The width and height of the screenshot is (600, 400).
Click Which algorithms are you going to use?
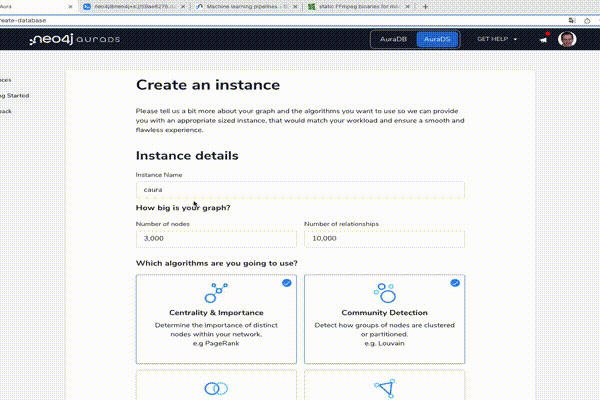click(217, 263)
